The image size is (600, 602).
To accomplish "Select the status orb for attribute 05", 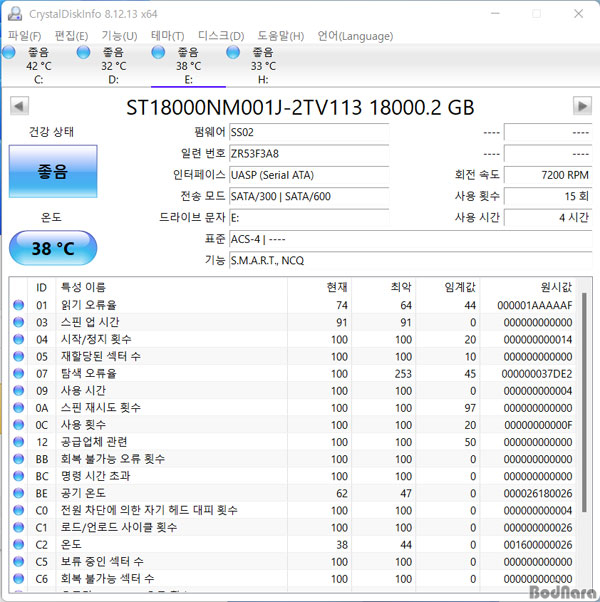I will tap(18, 356).
